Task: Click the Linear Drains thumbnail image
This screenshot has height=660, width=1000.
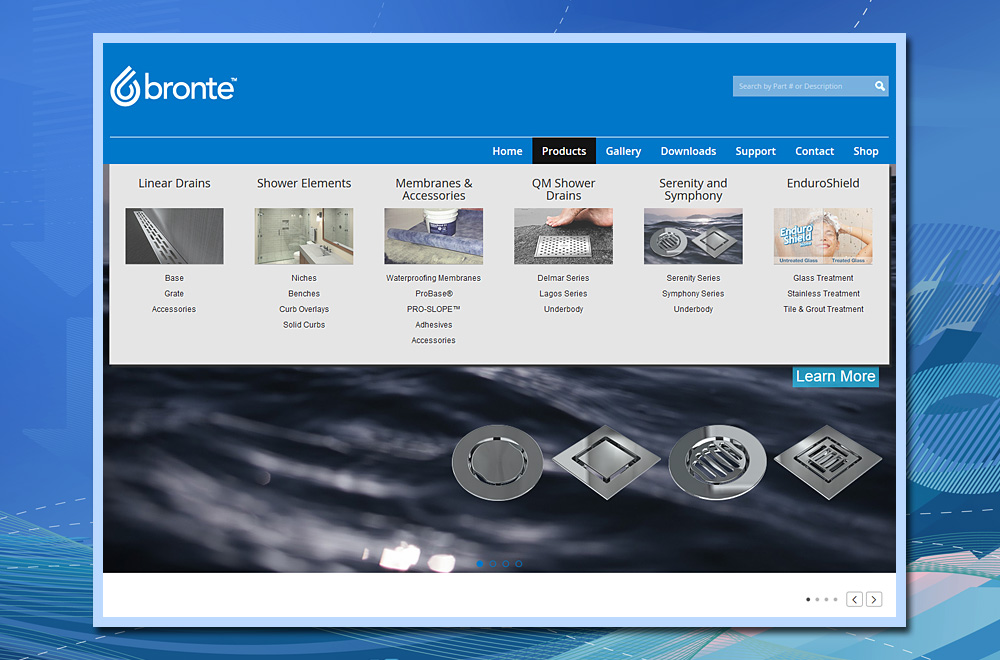Action: coord(174,236)
